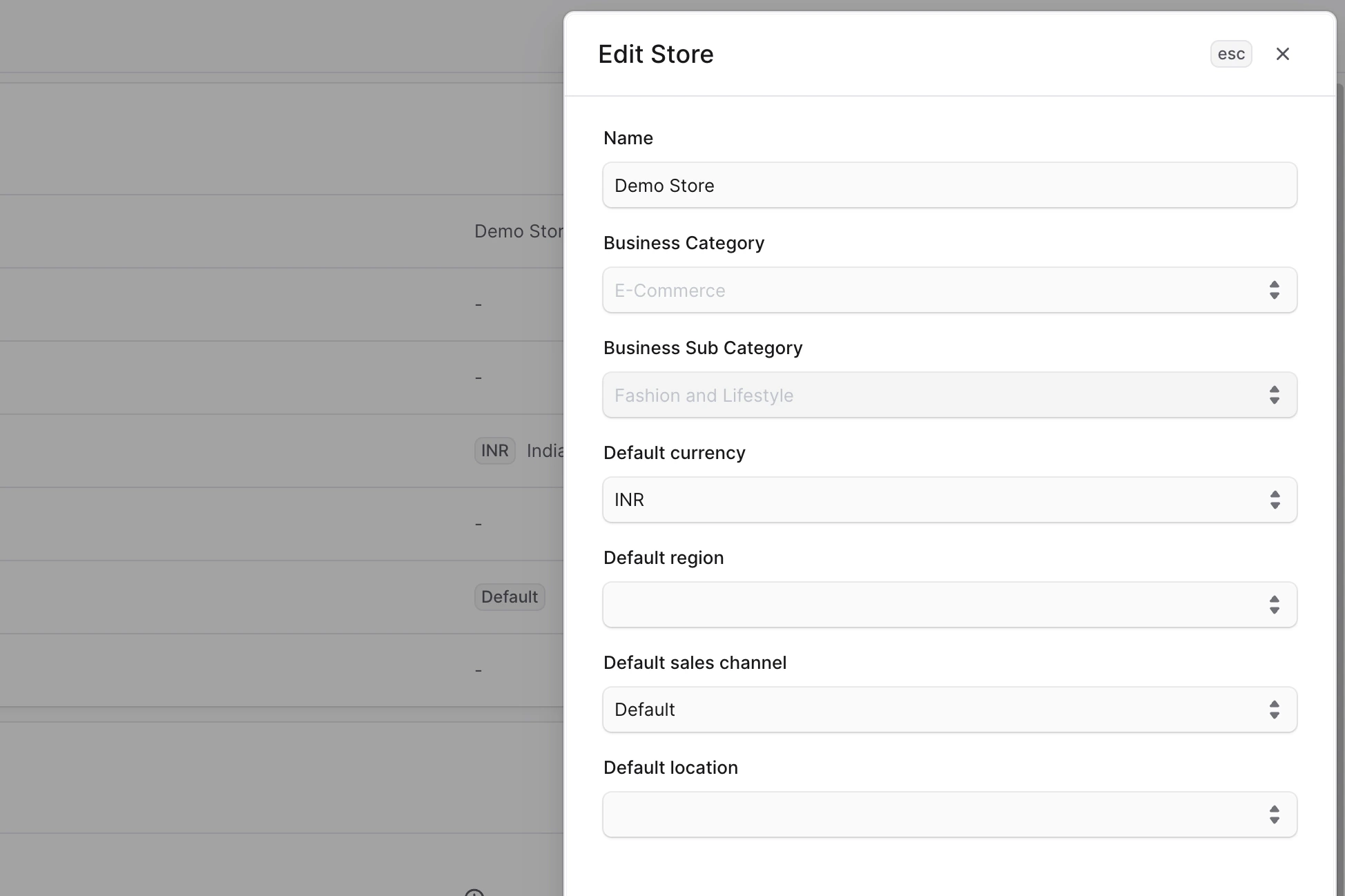Click the esc keyboard hint badge
Image resolution: width=1345 pixels, height=896 pixels.
pos(1231,53)
